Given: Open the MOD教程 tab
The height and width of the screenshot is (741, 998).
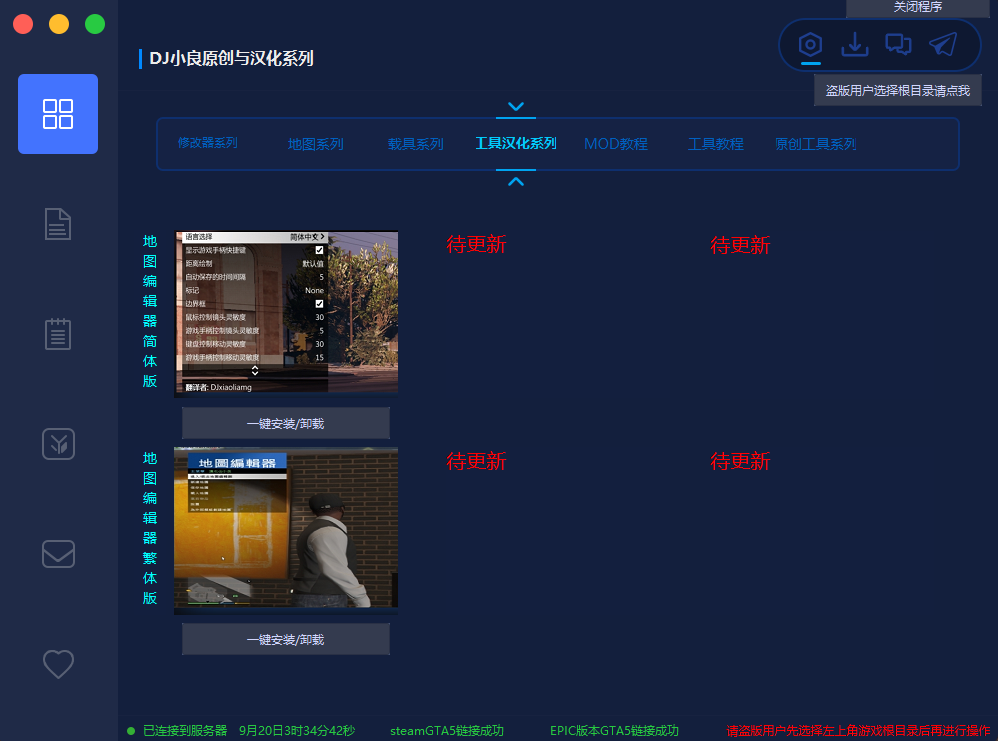Looking at the screenshot, I should [x=616, y=144].
